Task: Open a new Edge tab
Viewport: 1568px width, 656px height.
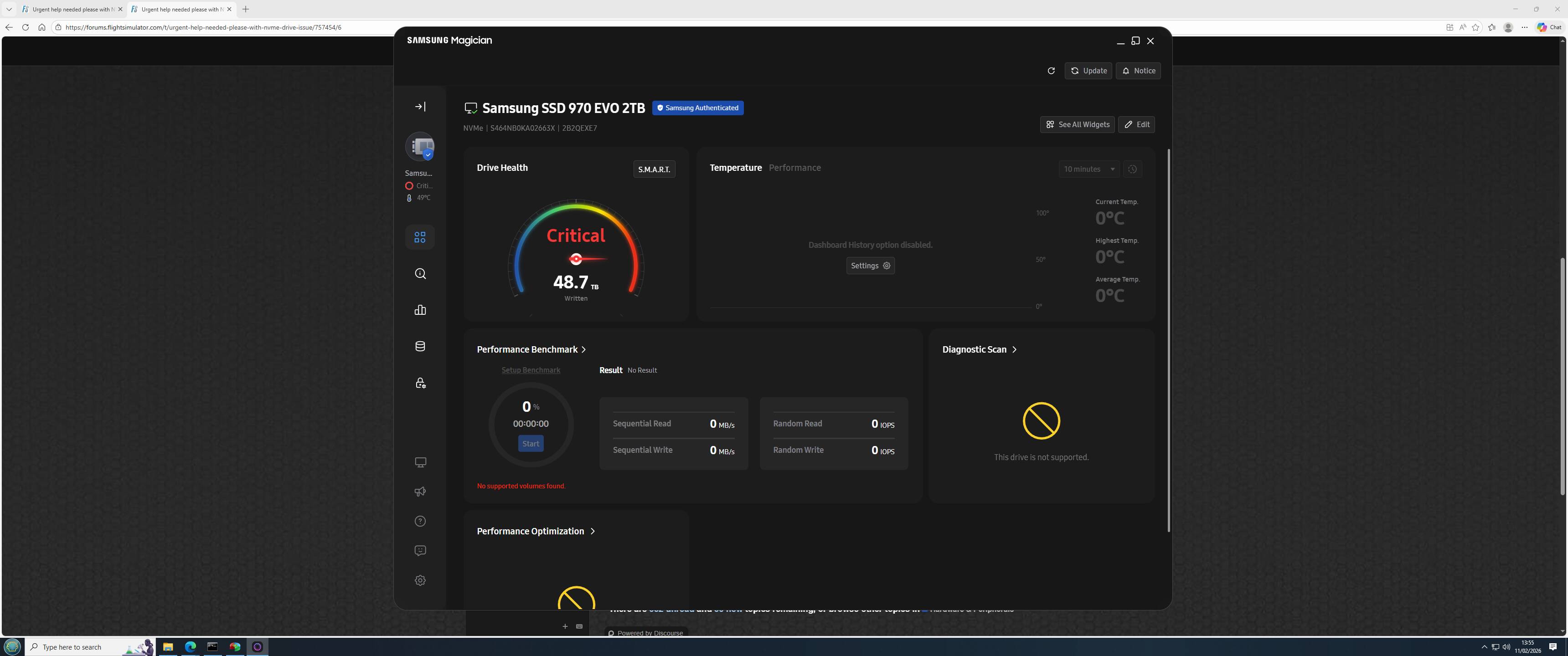Action: pyautogui.click(x=245, y=9)
